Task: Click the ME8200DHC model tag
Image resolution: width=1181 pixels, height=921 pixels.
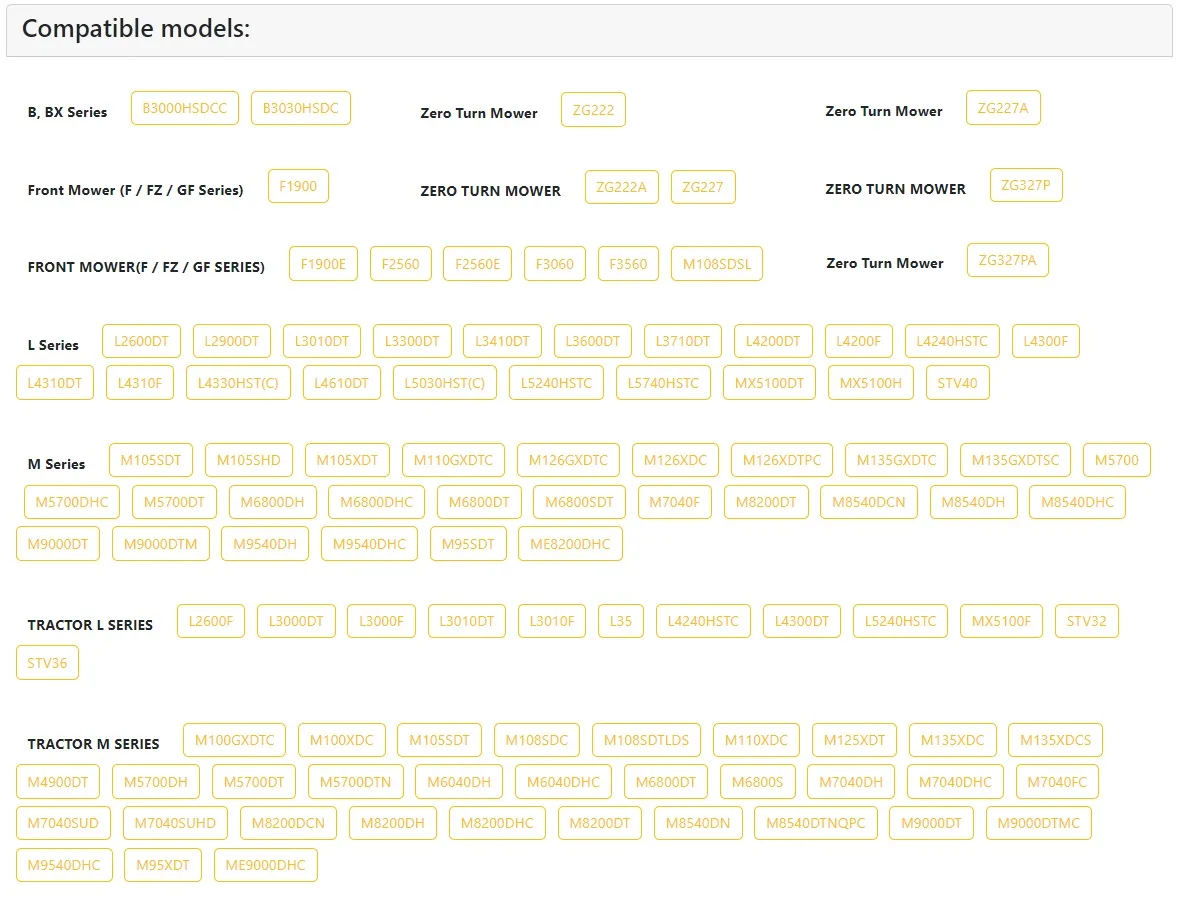Action: (x=570, y=544)
